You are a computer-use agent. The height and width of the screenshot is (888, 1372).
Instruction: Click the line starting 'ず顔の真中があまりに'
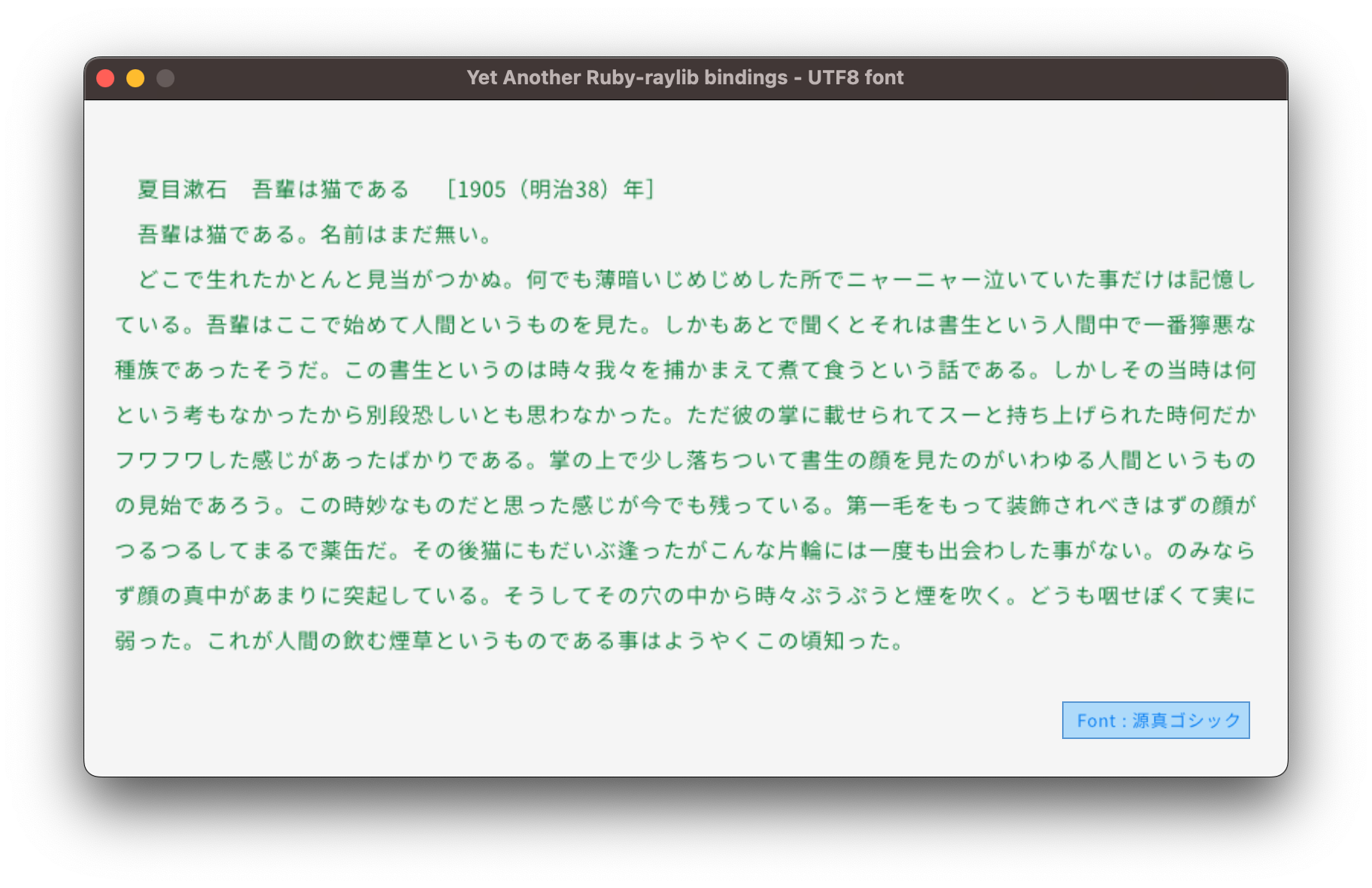(685, 595)
